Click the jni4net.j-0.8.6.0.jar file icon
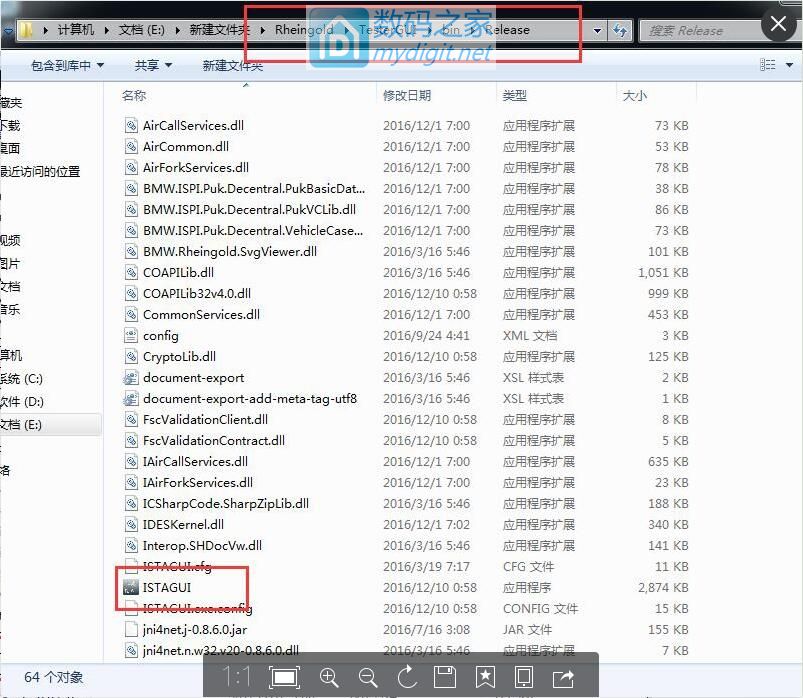This screenshot has width=803, height=698. 131,629
